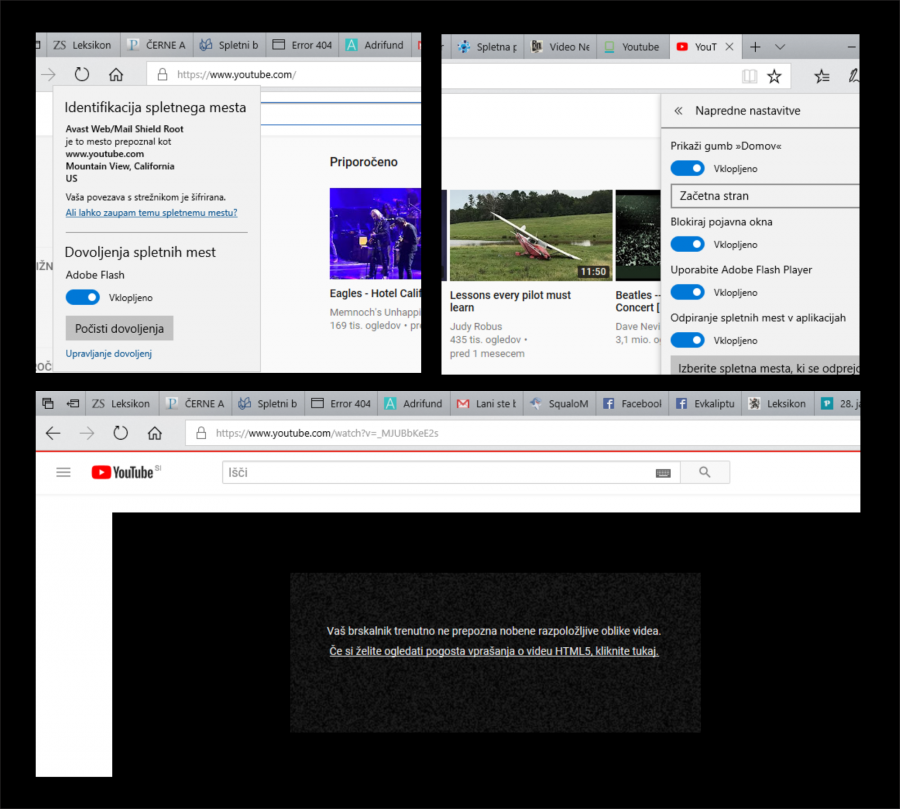The width and height of the screenshot is (900, 809).
Task: Click the back chevrons beside Napredne nastavitve
Action: [678, 111]
